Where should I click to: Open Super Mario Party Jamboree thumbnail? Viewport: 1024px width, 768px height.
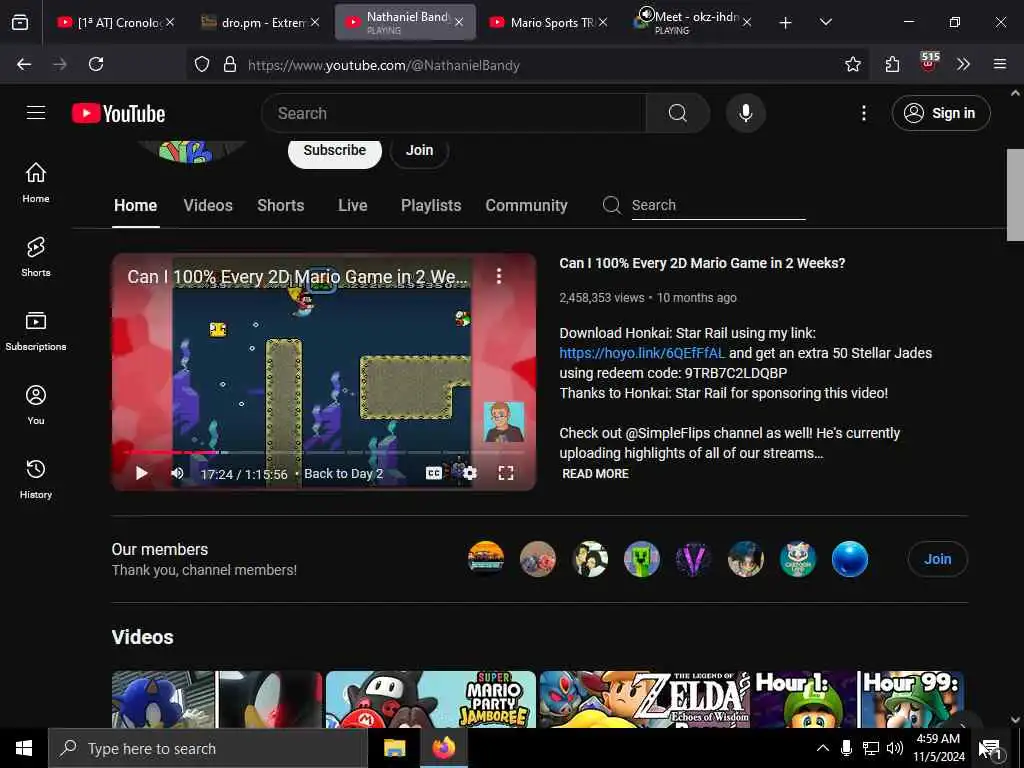click(431, 699)
